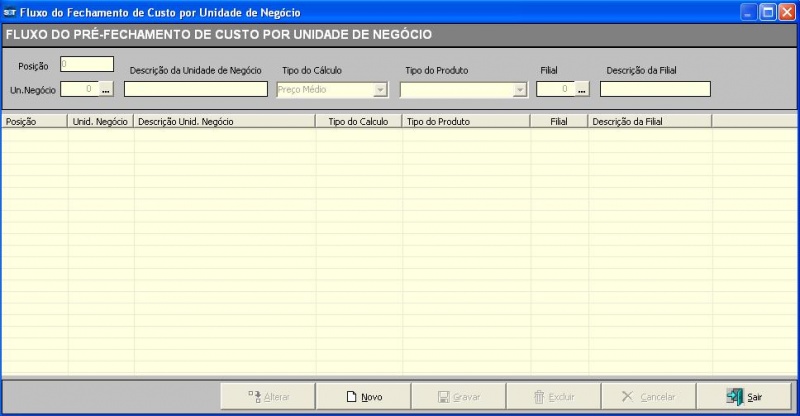Click the Descrição Unid. Negócio column header
This screenshot has height=416, width=800.
(x=224, y=121)
